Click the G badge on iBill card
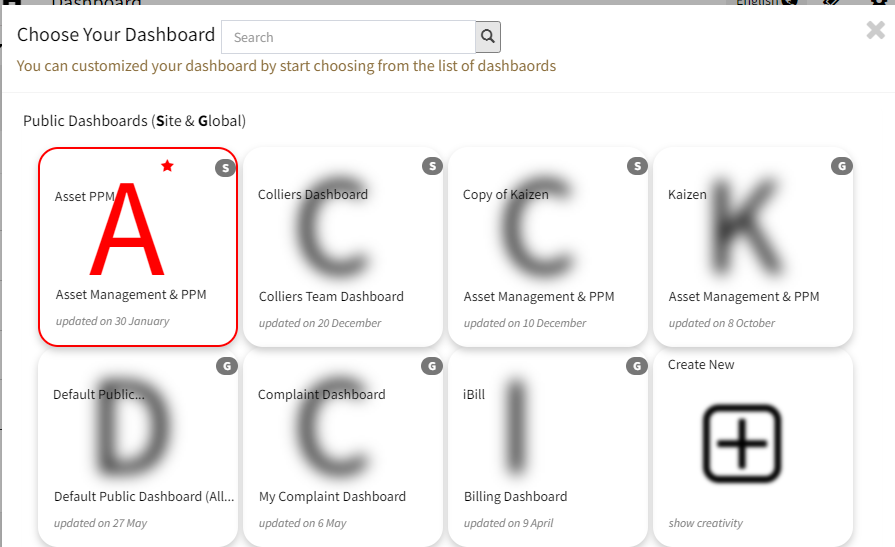 (637, 366)
